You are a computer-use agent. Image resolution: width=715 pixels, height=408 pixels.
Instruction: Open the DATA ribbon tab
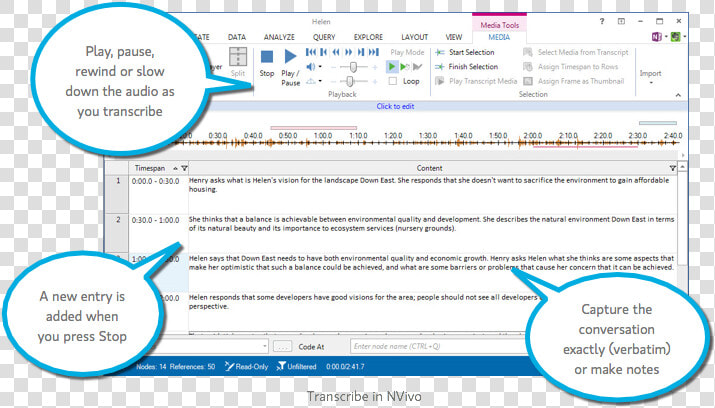pyautogui.click(x=237, y=37)
